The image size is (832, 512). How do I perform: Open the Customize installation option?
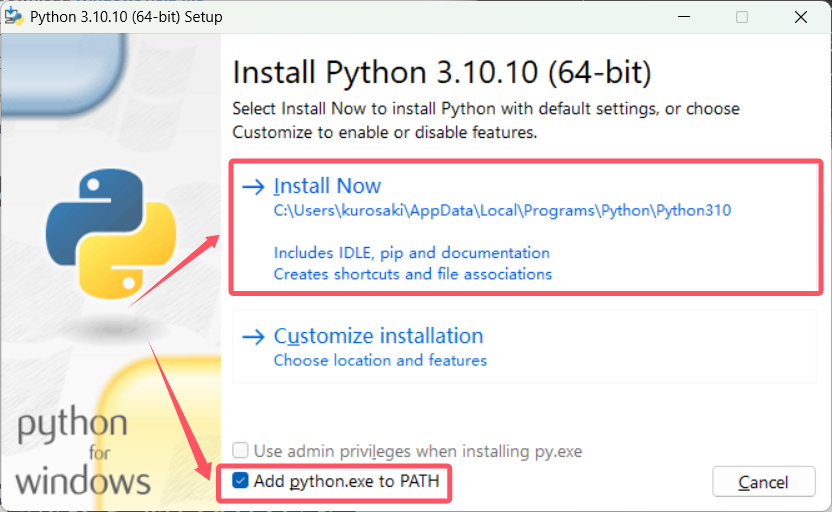point(378,336)
